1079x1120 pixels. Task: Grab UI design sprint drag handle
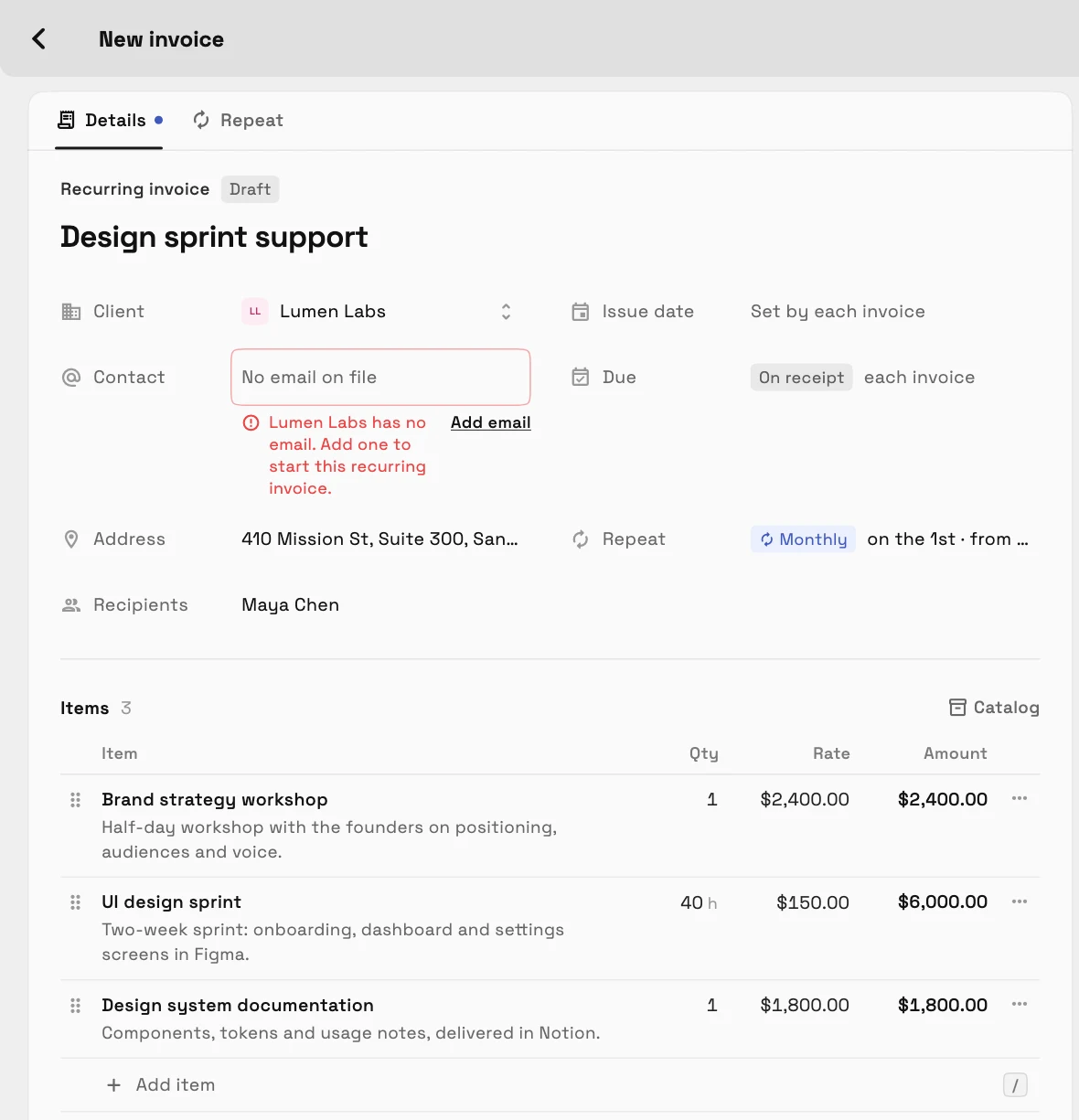point(76,902)
